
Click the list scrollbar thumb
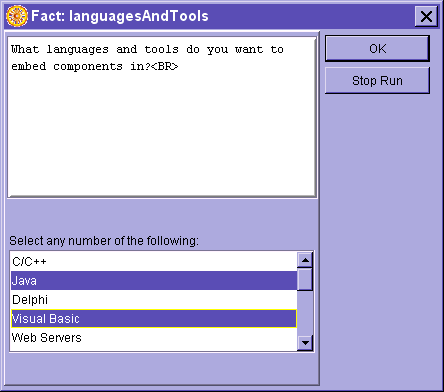305,279
